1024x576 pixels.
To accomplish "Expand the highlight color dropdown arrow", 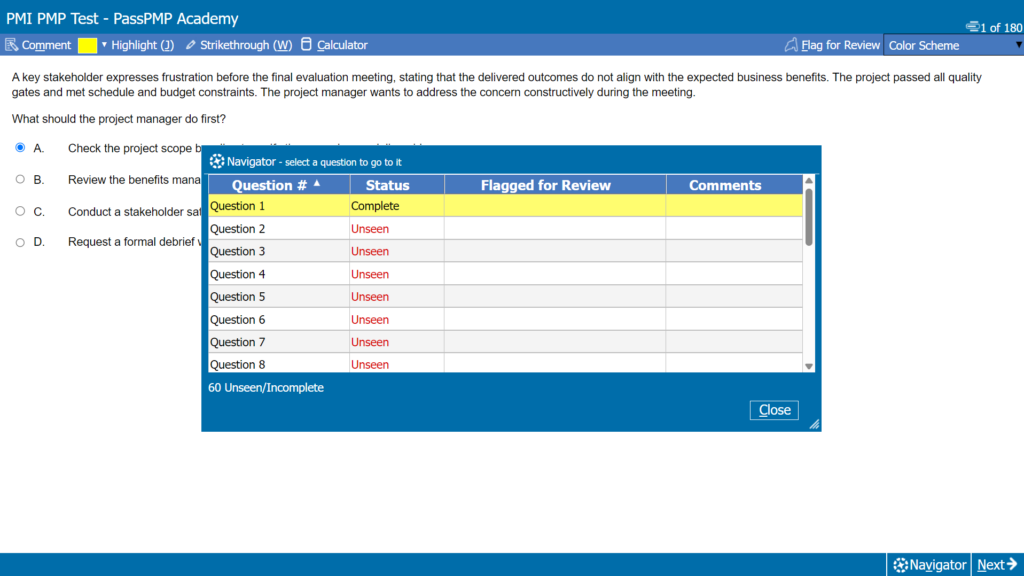I will [104, 45].
